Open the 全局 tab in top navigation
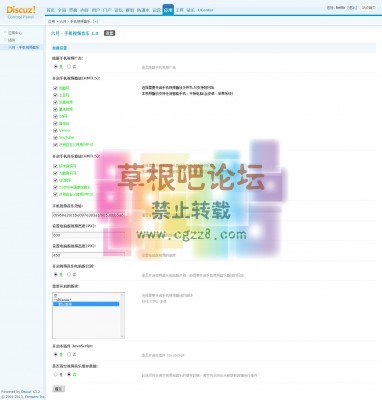 point(62,10)
